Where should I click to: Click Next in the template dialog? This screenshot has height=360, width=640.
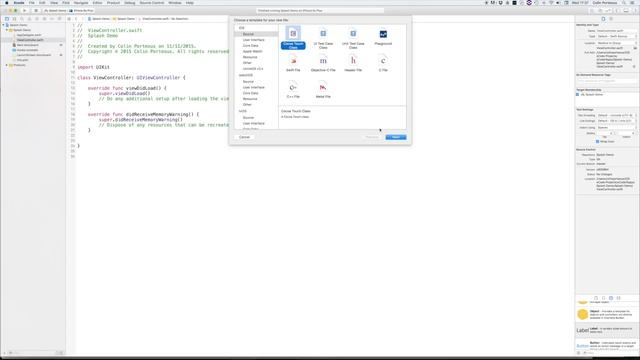pos(396,137)
